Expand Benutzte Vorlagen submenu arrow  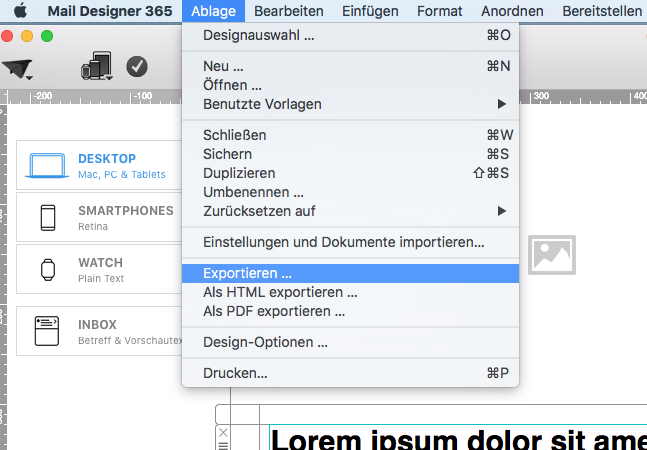tap(501, 104)
